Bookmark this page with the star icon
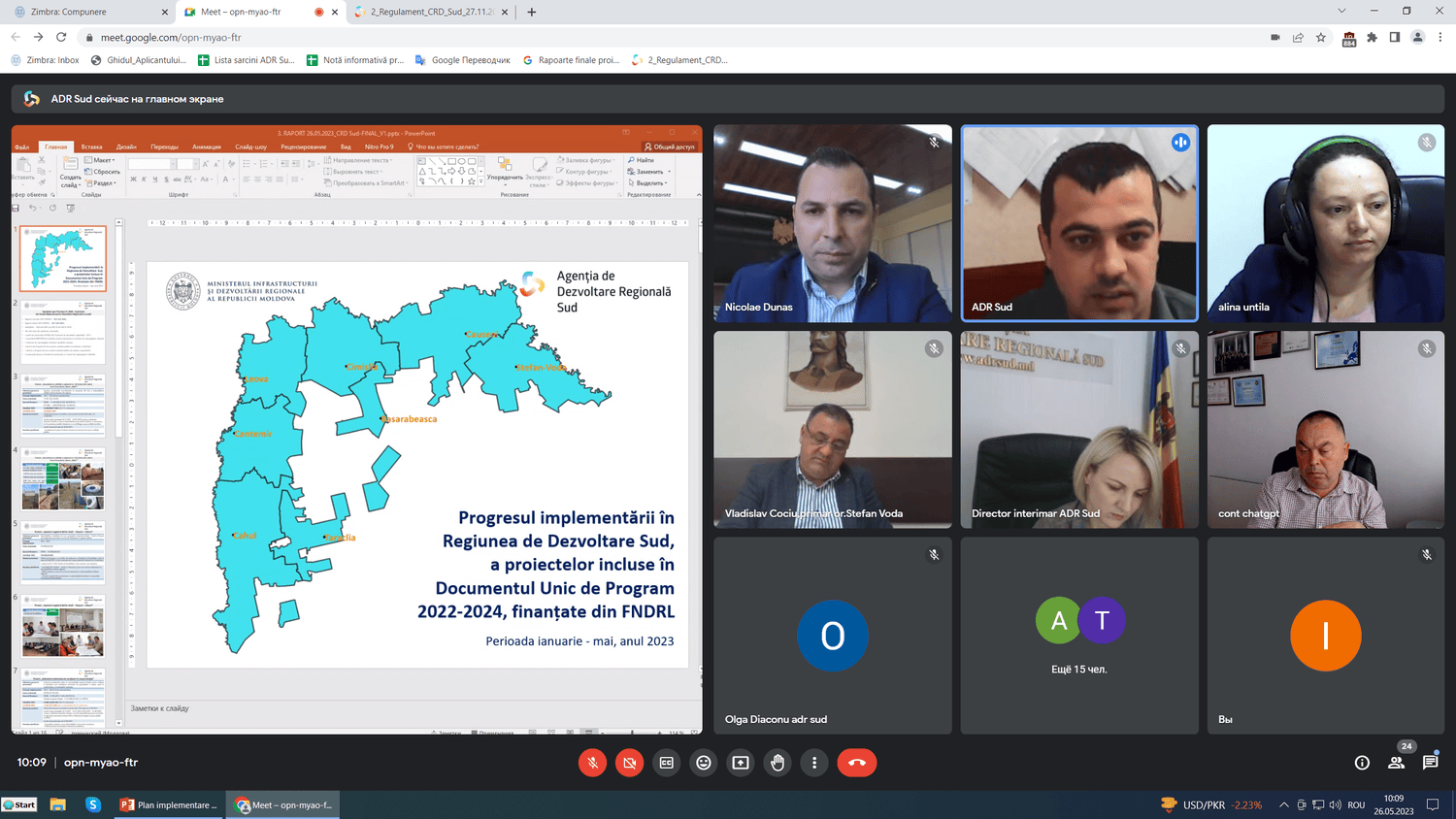 pos(1321,37)
